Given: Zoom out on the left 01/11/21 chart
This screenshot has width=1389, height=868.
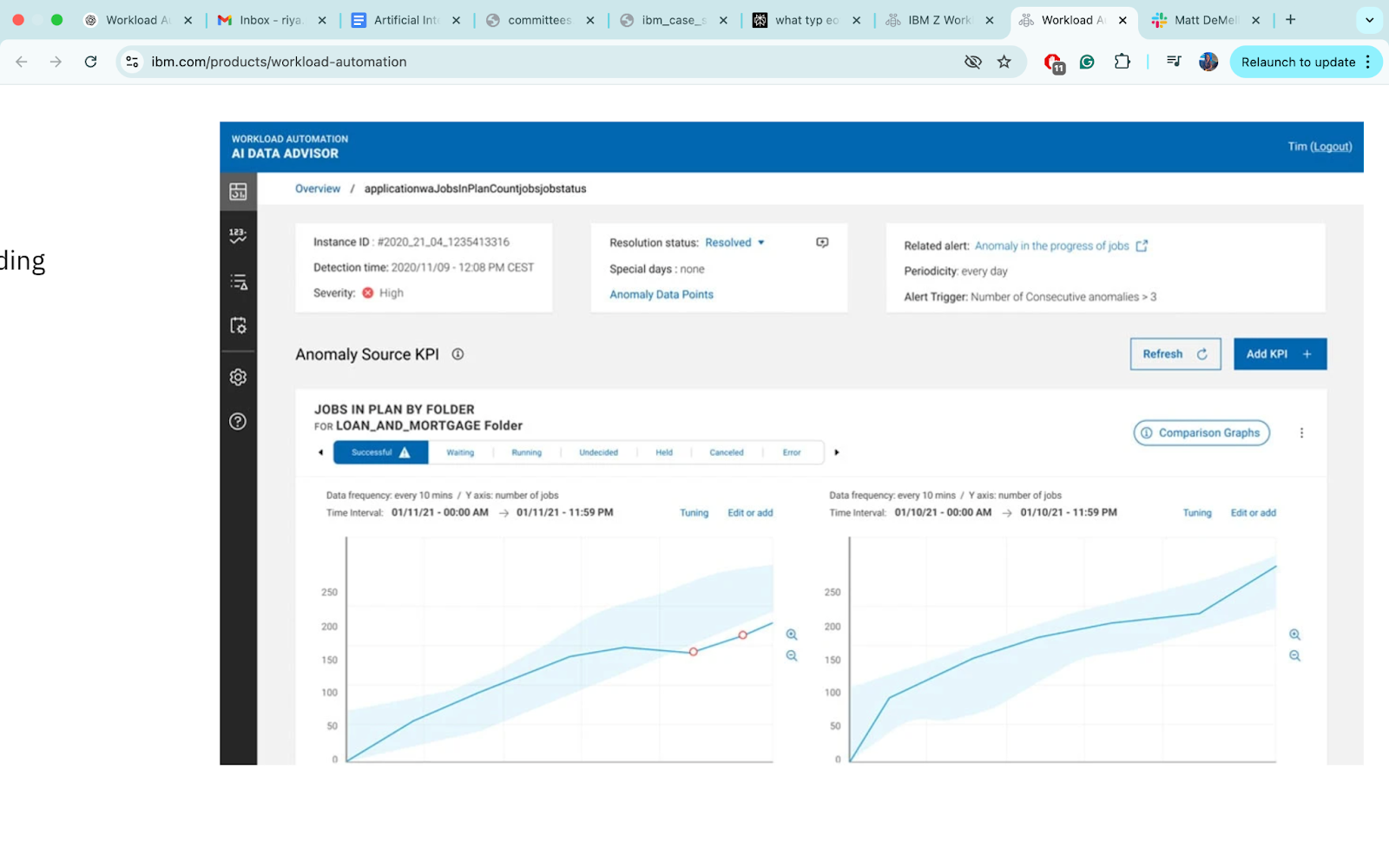Looking at the screenshot, I should 792,656.
